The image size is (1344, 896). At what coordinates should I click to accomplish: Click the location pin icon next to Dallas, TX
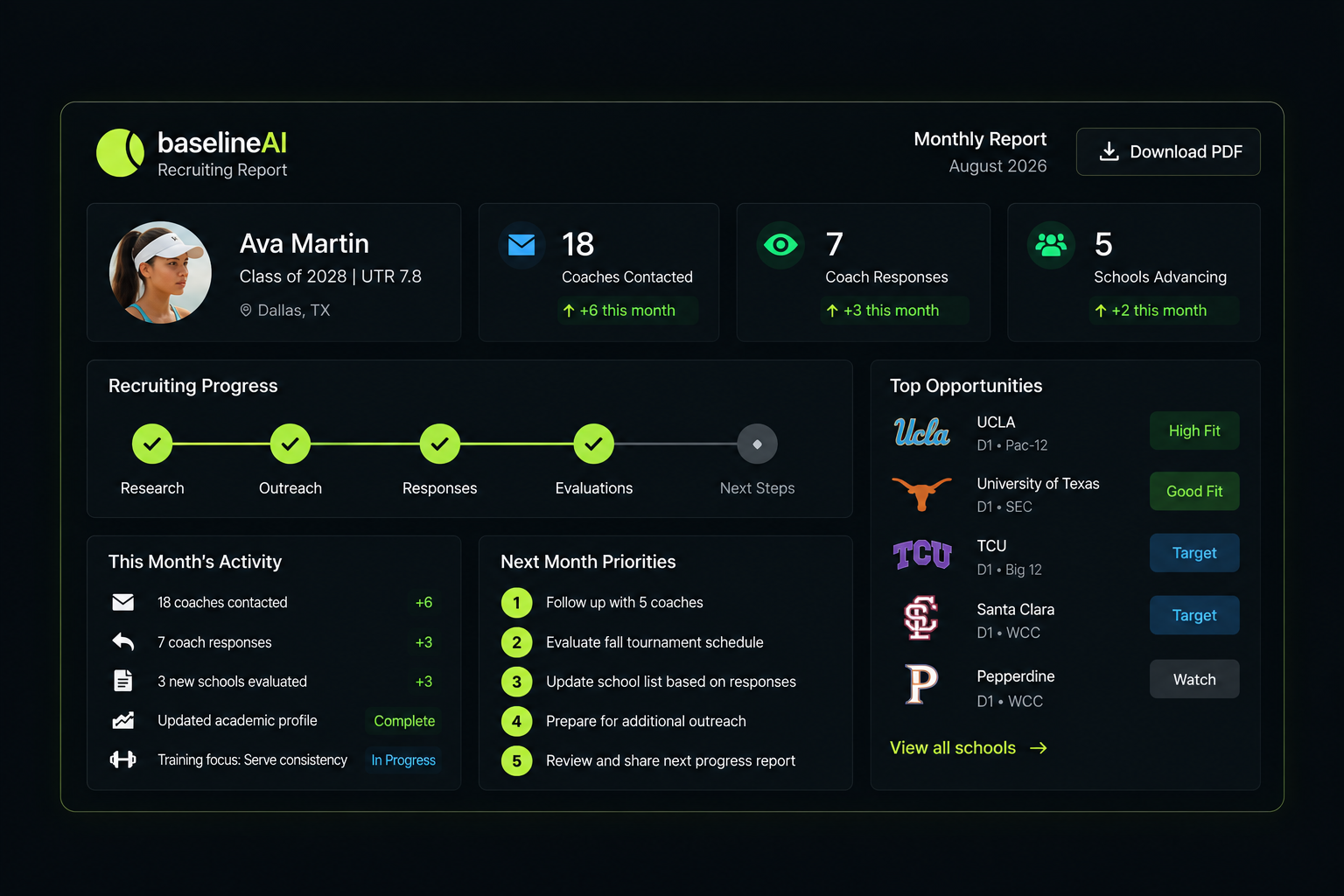click(x=246, y=311)
